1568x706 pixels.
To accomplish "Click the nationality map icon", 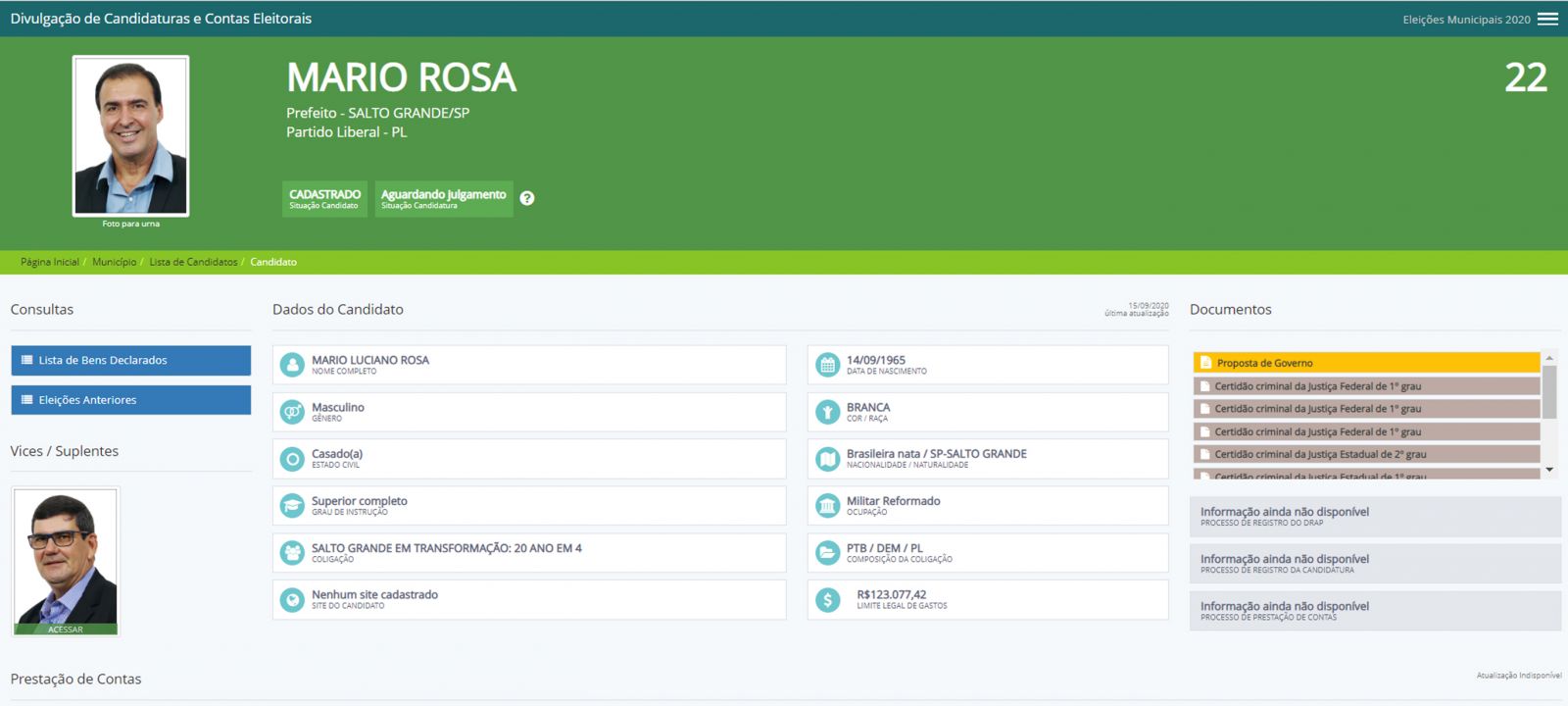I will (x=828, y=459).
